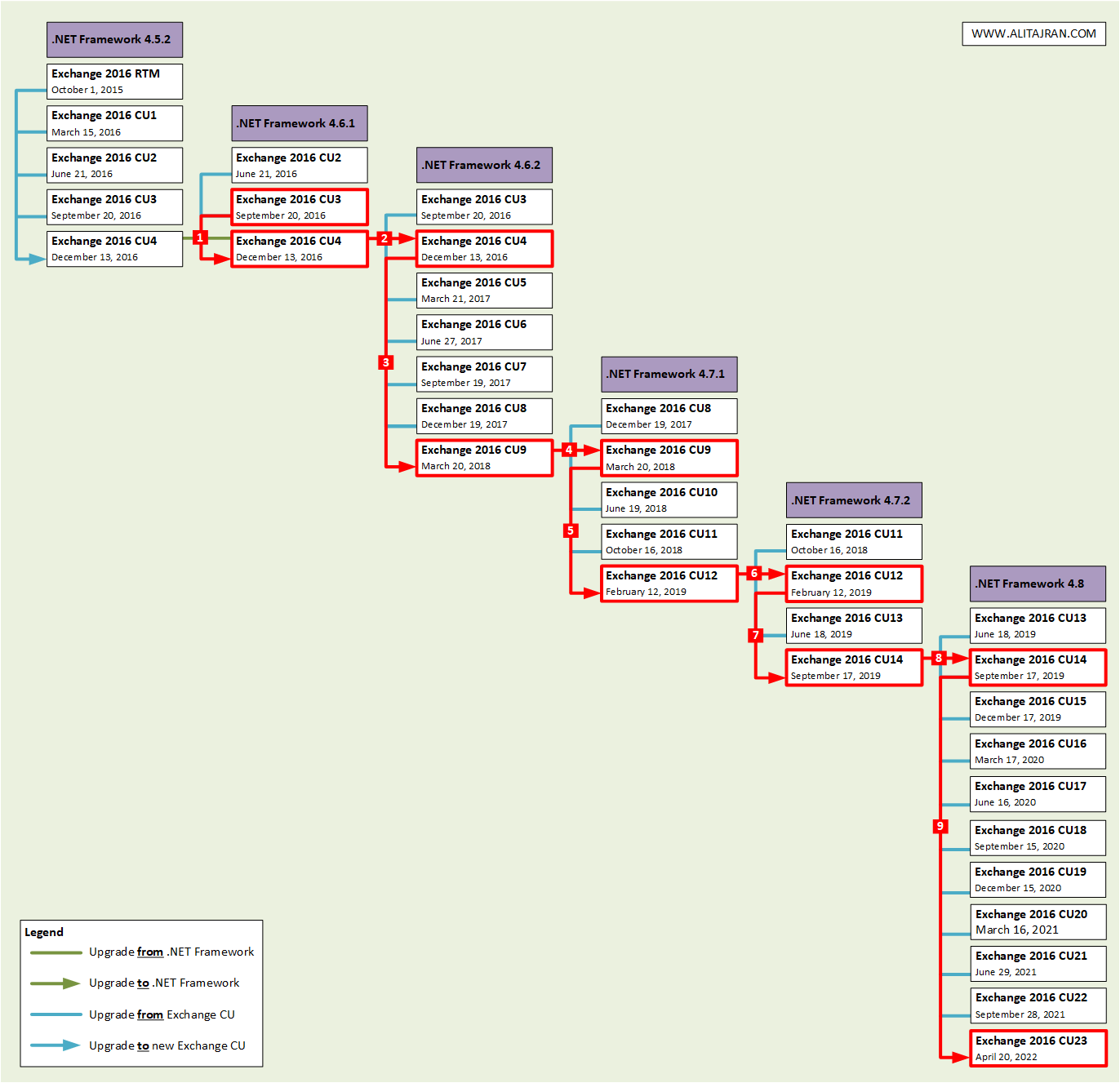
Task: Select the .NET Framework 4.8 header
Action: pos(1038,584)
